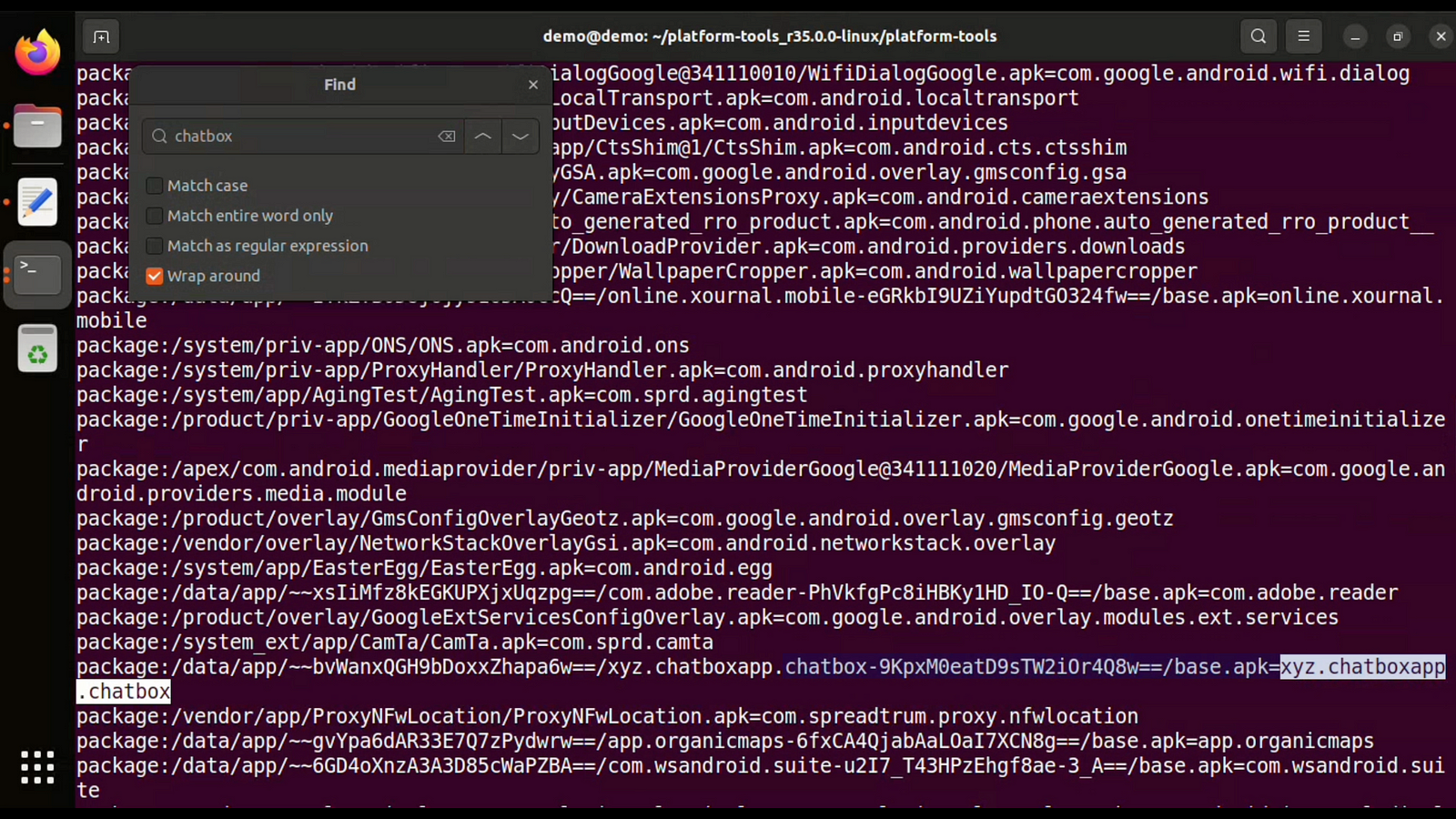The image size is (1456, 819).
Task: Show applications grid
Action: 37,767
